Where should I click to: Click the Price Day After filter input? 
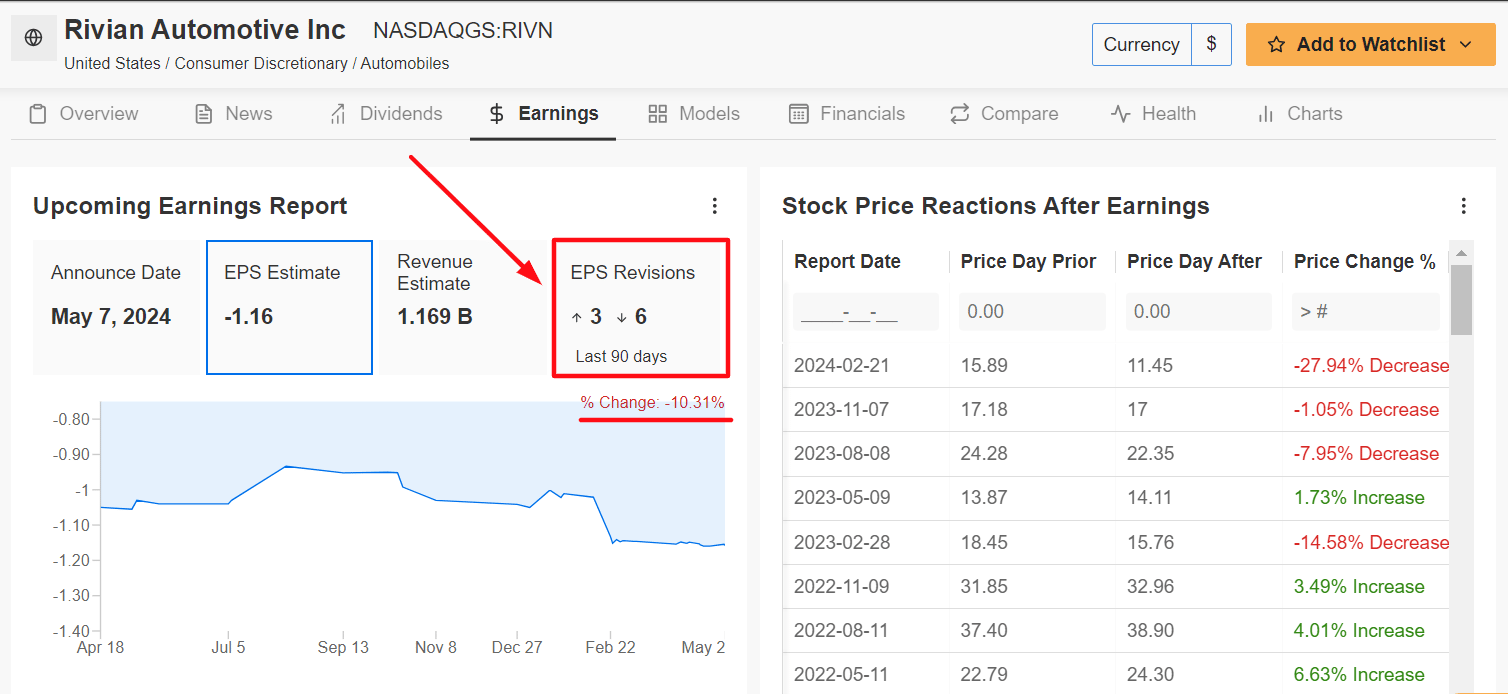(1199, 312)
